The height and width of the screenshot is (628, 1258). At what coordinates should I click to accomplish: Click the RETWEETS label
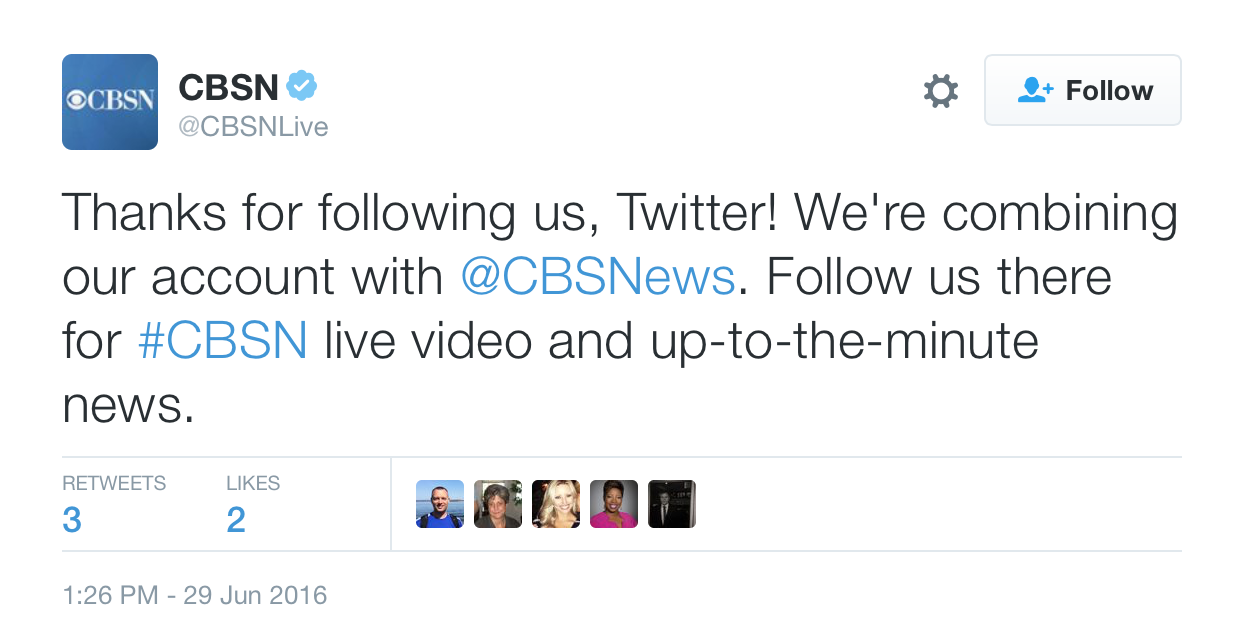click(114, 483)
